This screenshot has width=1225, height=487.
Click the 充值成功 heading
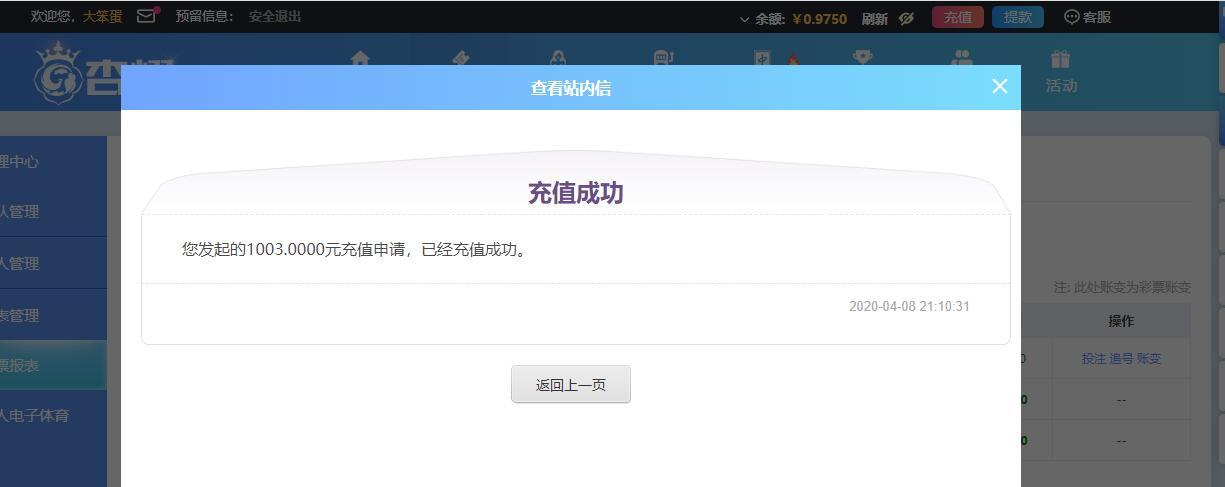[575, 193]
